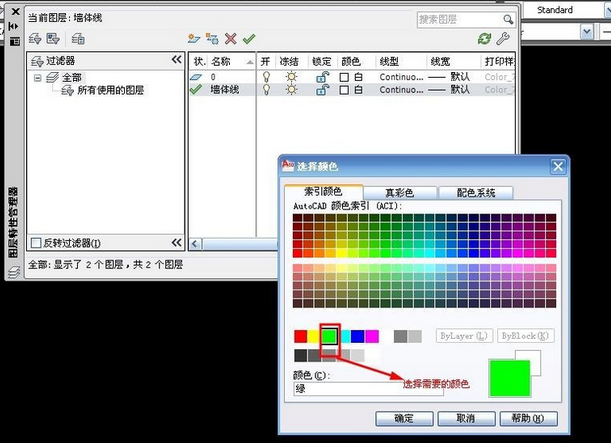Viewport: 611px width, 443px height.
Task: Click the New Layer icon
Action: click(x=194, y=38)
